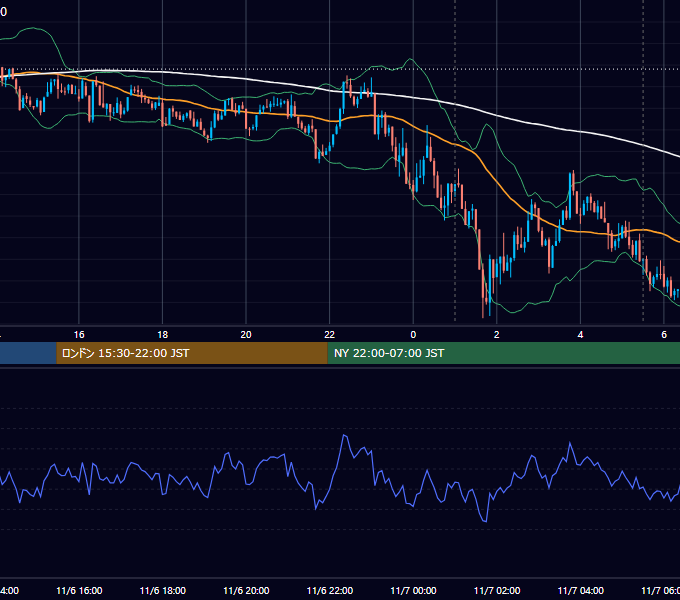Click the 11/7 04:00 date label
This screenshot has width=680, height=600.
click(x=580, y=590)
